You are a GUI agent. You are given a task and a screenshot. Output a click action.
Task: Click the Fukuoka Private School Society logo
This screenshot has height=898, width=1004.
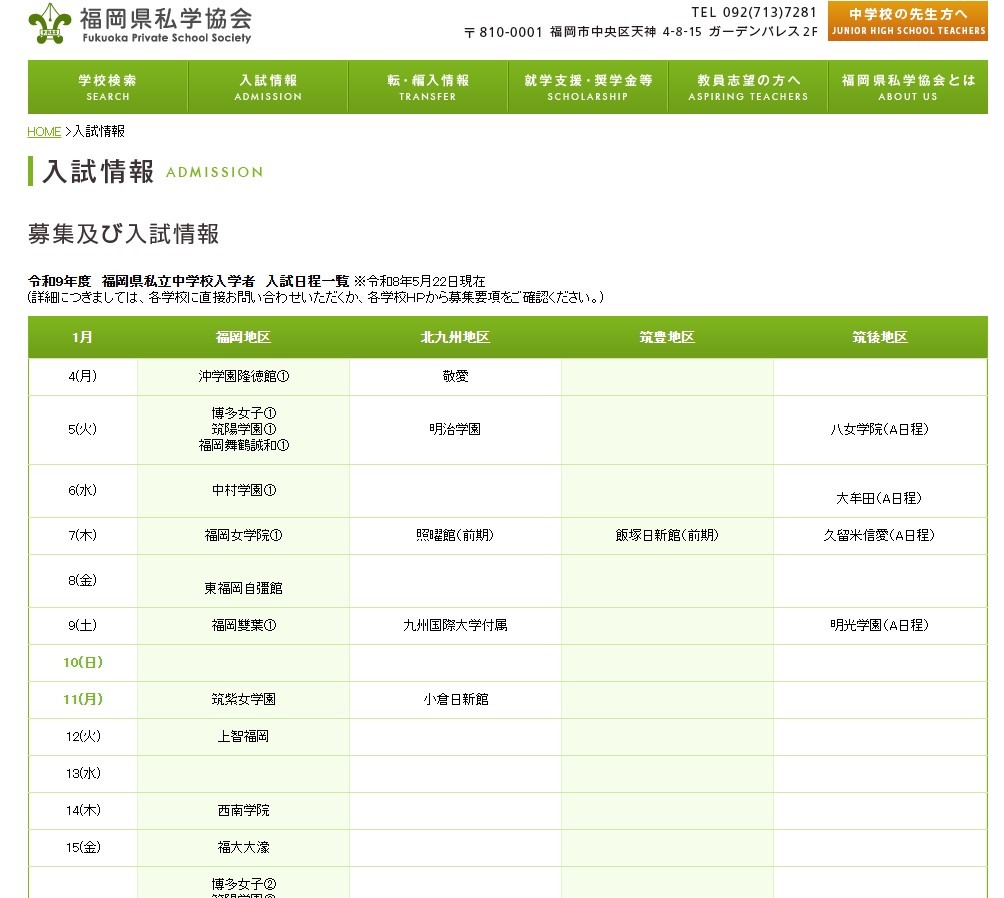point(140,24)
